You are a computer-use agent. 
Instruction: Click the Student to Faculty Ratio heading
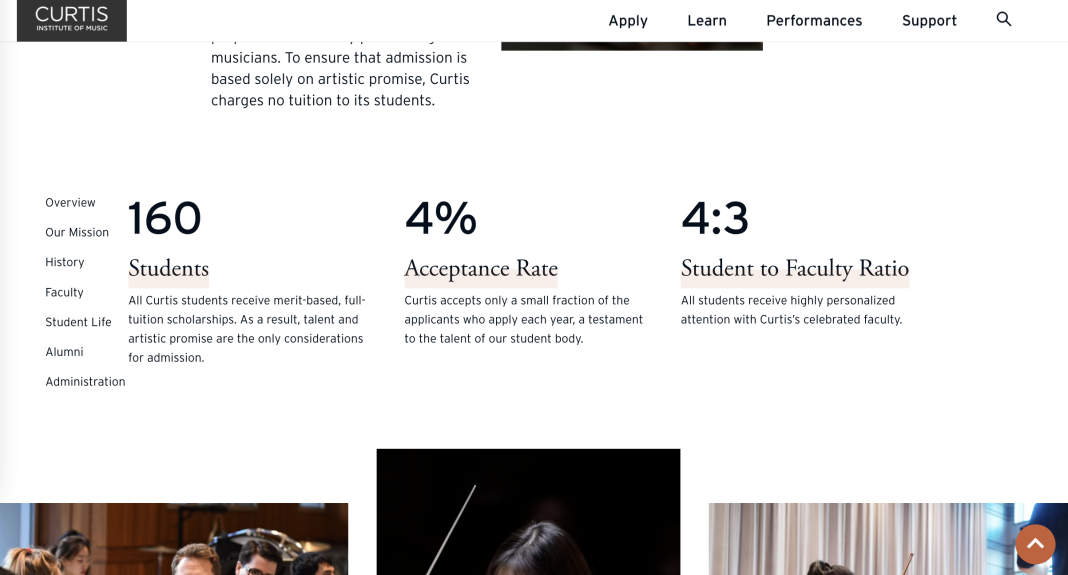point(795,268)
